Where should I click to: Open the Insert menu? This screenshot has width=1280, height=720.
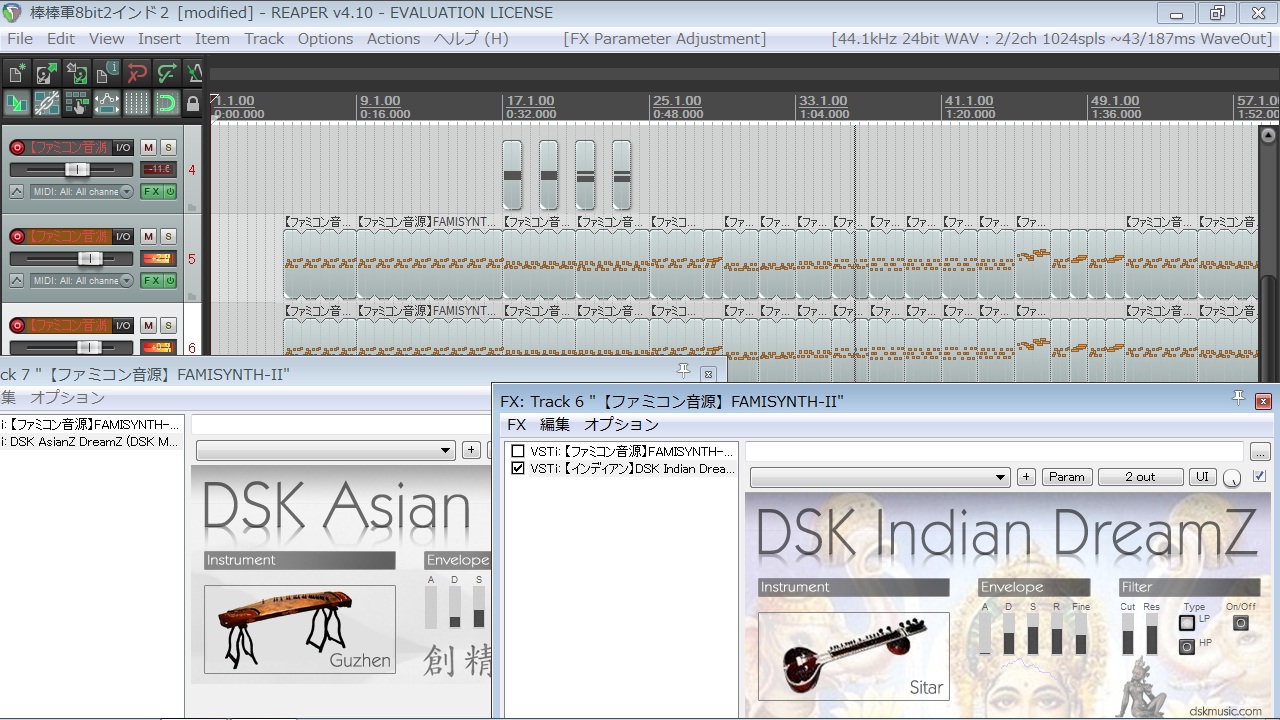point(159,39)
